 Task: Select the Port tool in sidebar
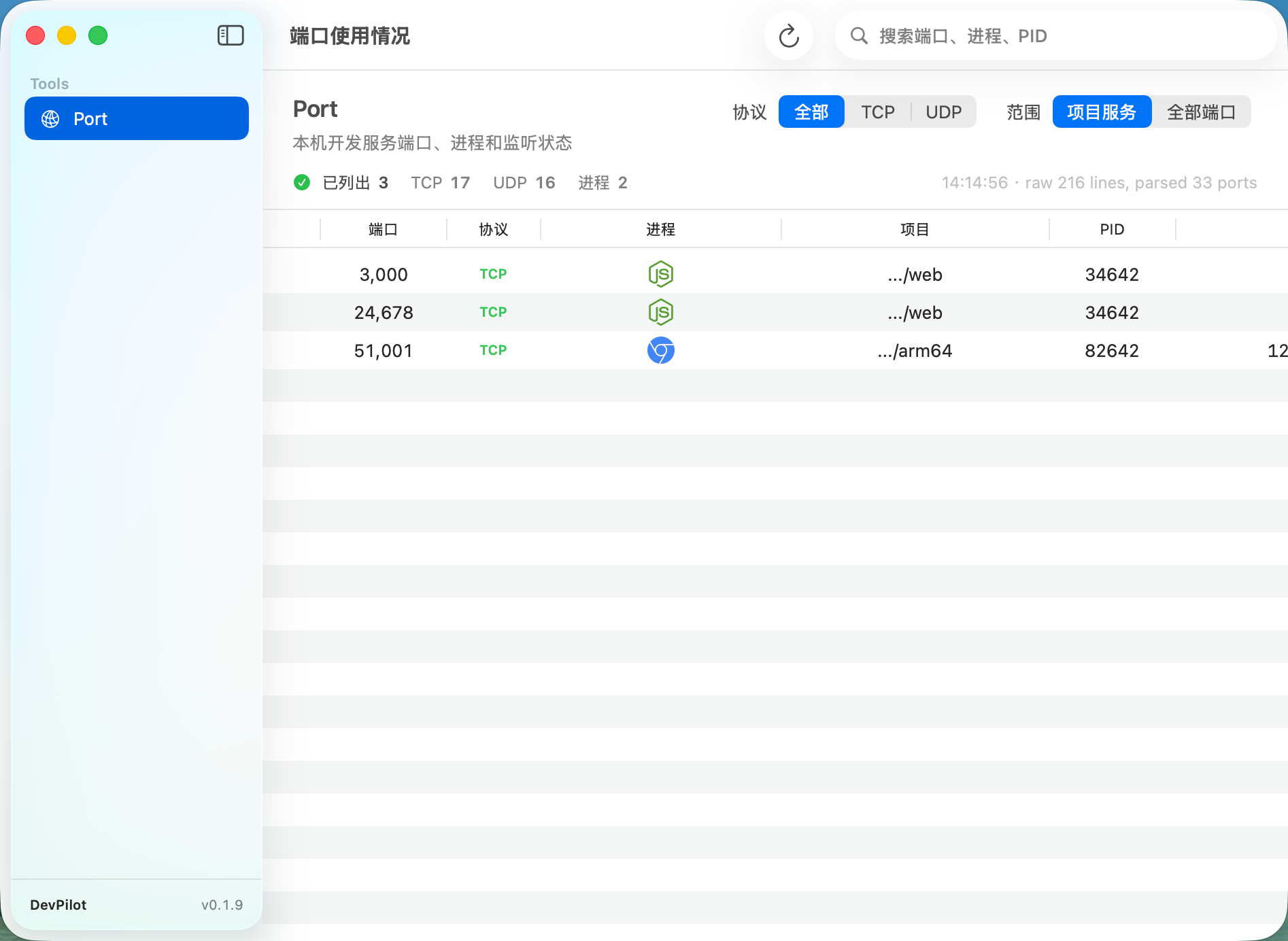pyautogui.click(x=137, y=118)
